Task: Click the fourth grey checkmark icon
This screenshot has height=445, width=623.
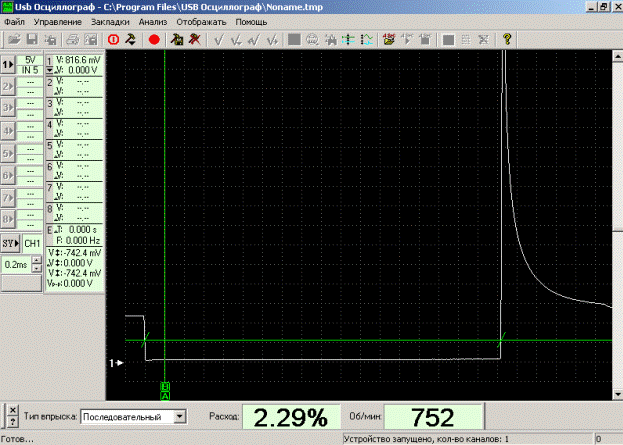Action: pos(272,39)
